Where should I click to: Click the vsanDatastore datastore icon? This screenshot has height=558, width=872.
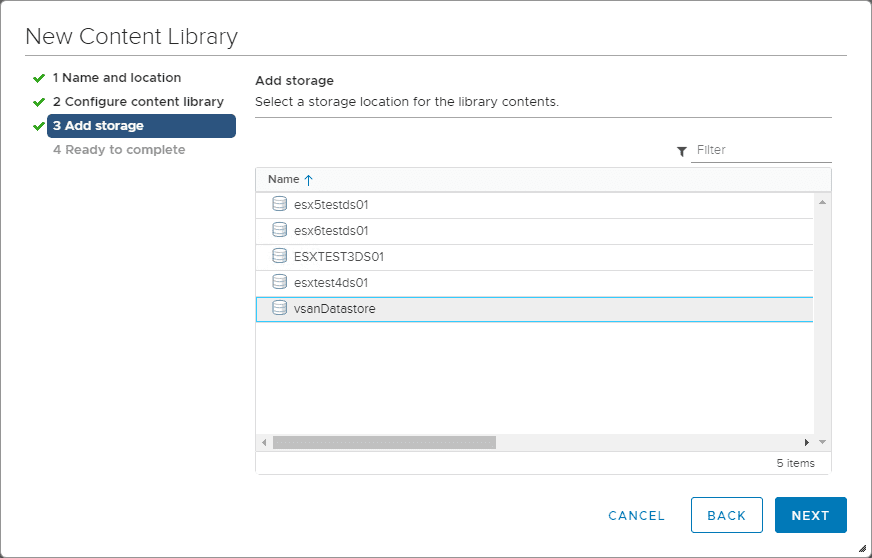[280, 308]
